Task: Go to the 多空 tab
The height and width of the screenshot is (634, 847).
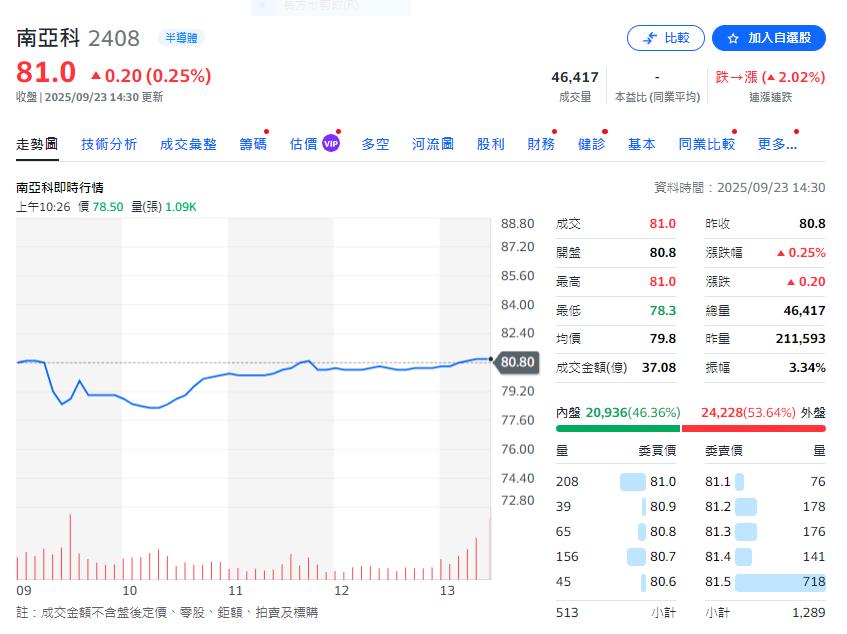Action: [375, 144]
